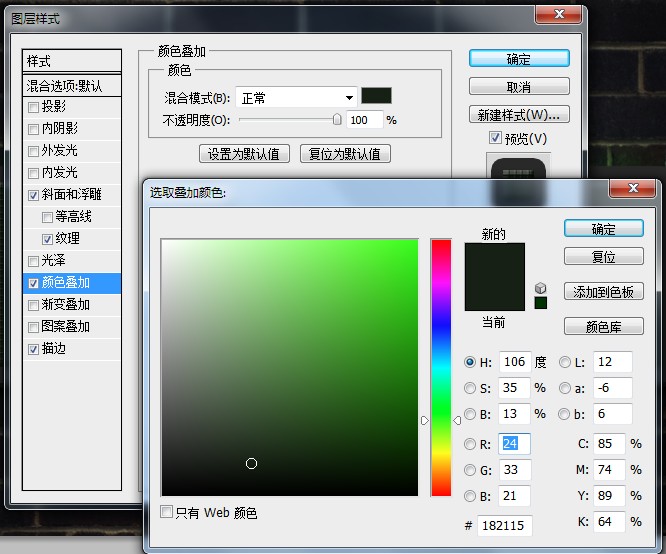Click the overlay color swatch beside blend mode
The width and height of the screenshot is (666, 554).
[x=376, y=96]
